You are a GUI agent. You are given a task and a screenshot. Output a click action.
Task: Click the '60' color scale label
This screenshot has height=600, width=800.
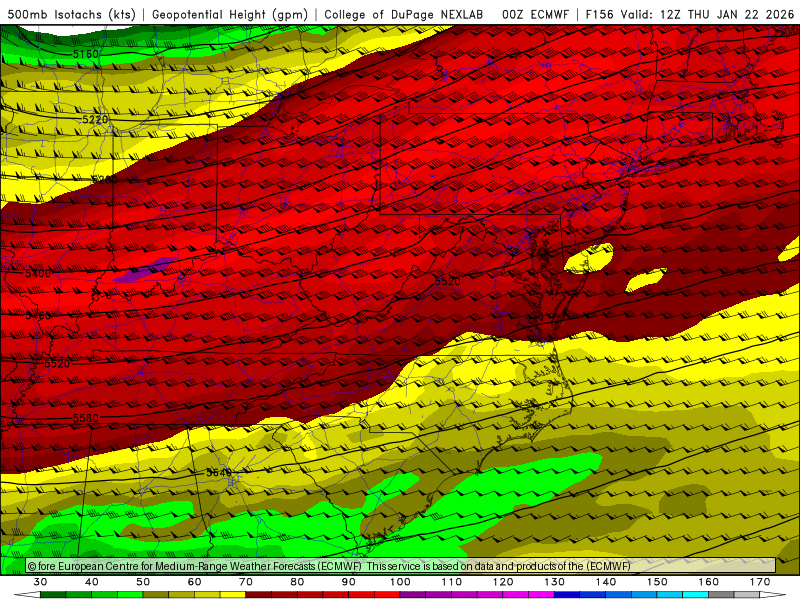pos(194,582)
